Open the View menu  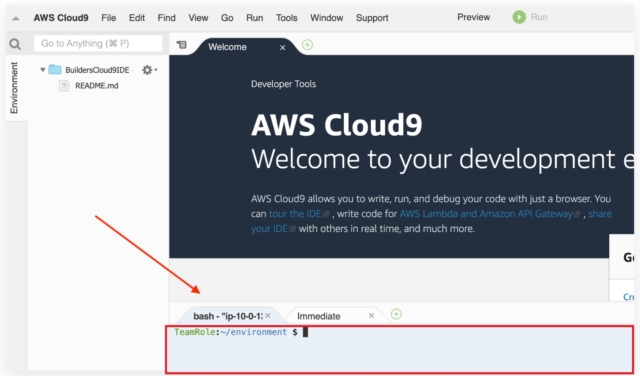198,18
